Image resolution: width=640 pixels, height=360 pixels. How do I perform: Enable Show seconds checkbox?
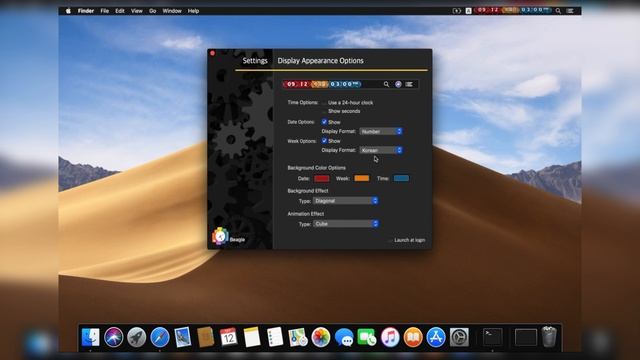coord(324,111)
